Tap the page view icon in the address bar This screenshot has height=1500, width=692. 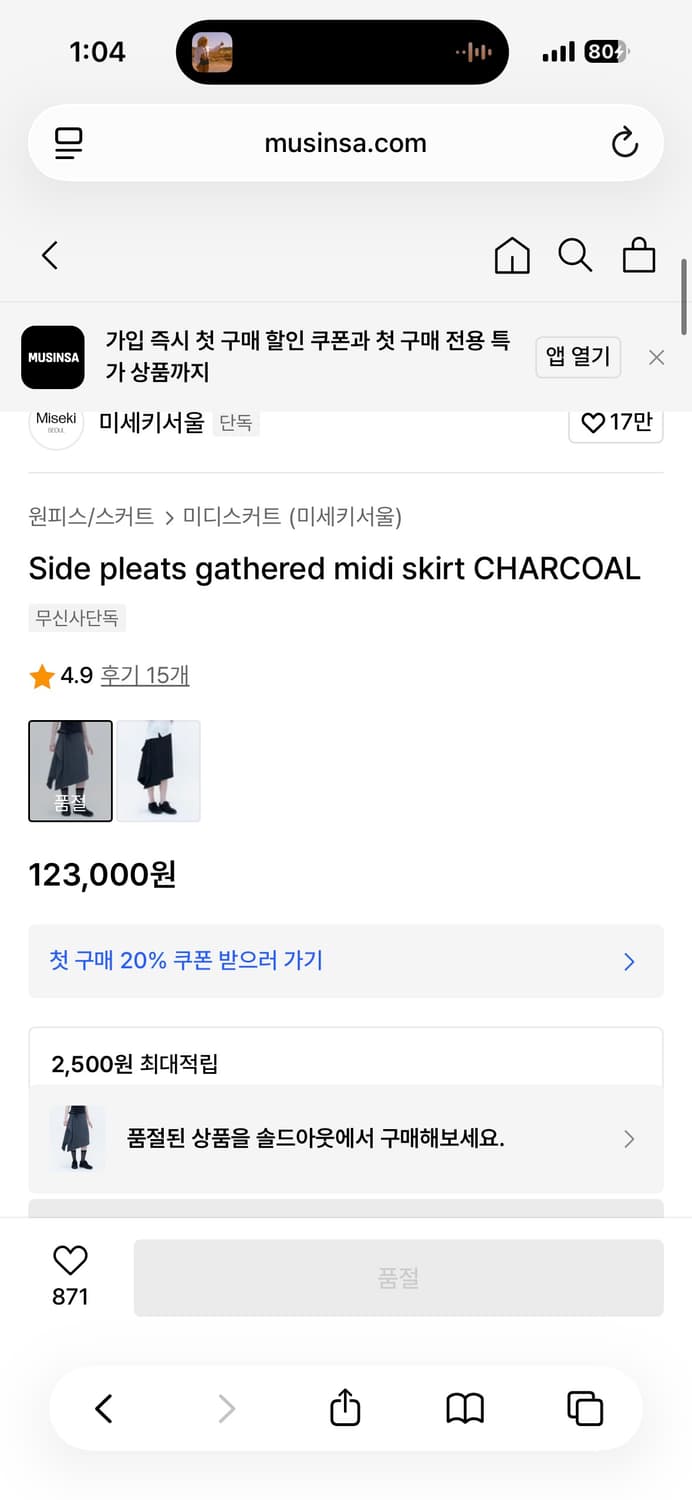point(68,142)
